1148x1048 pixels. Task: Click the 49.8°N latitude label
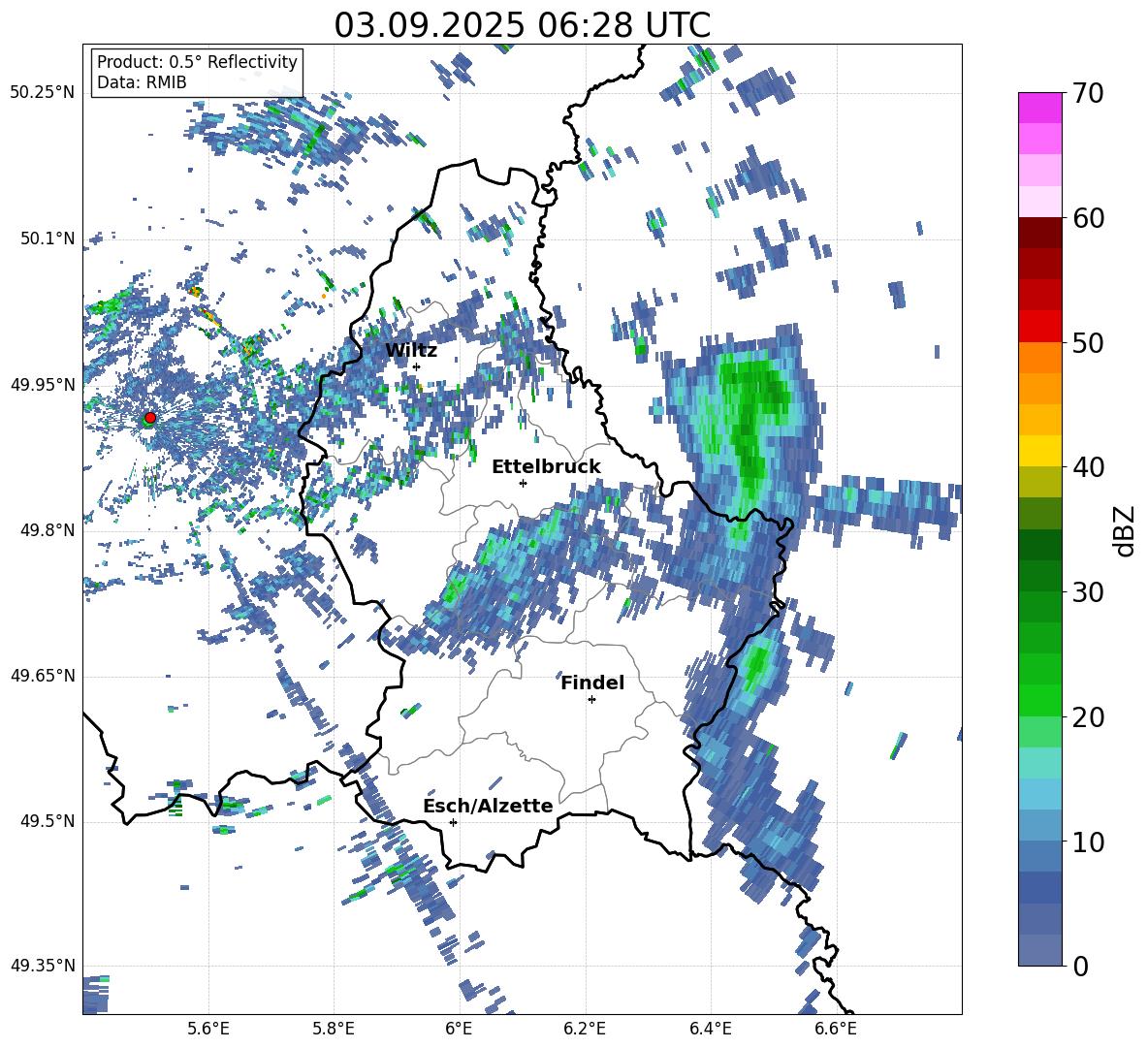click(x=48, y=530)
